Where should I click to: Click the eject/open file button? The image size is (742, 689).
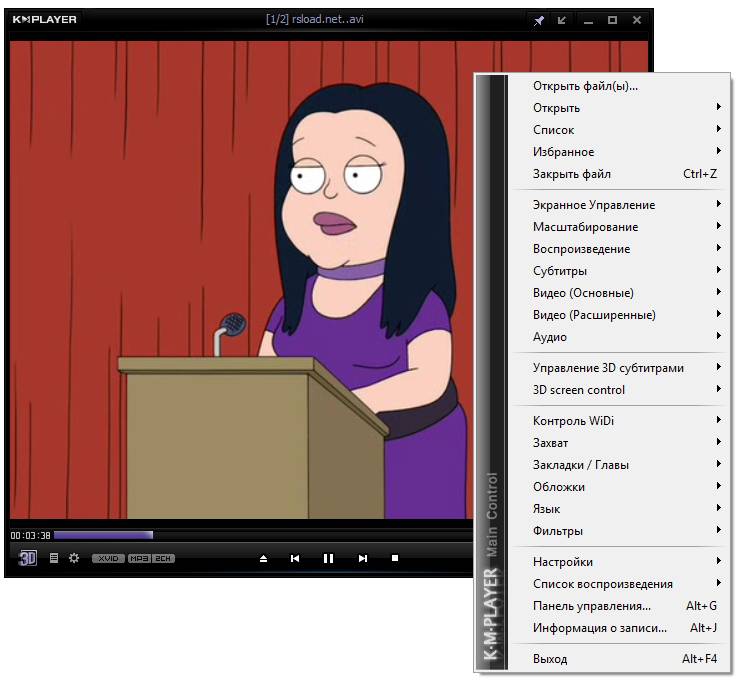[x=264, y=559]
